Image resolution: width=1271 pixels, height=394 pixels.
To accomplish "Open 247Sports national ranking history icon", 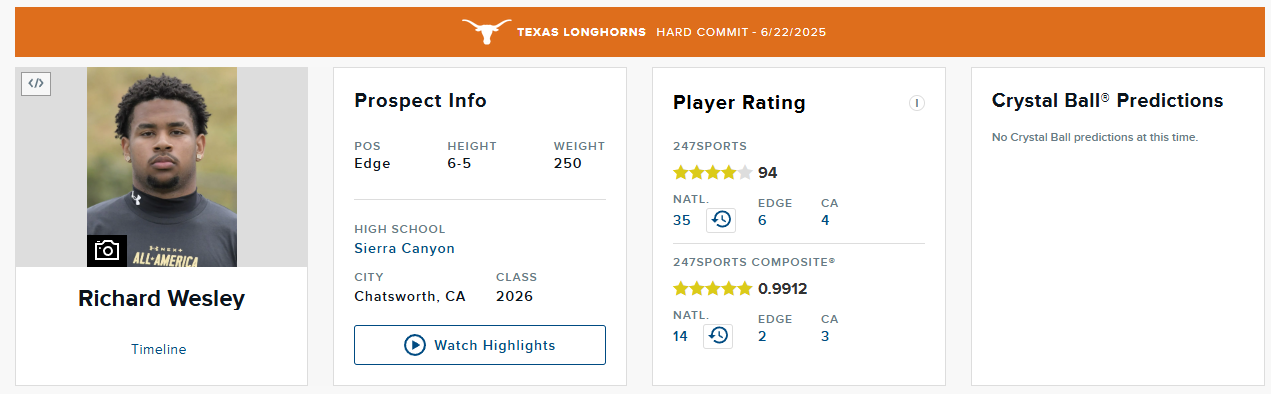I will (x=721, y=220).
